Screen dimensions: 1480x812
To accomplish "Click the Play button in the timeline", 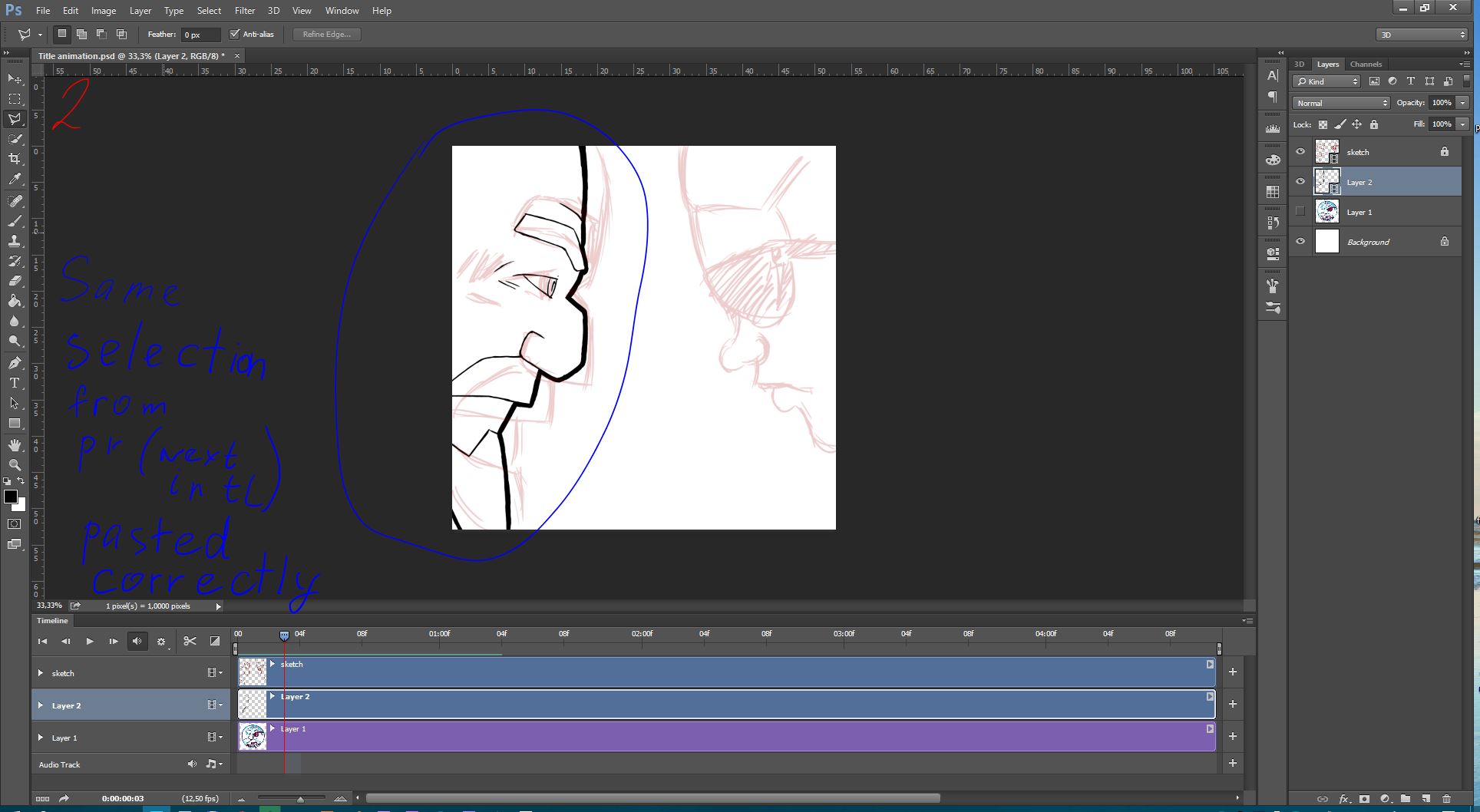I will point(90,642).
